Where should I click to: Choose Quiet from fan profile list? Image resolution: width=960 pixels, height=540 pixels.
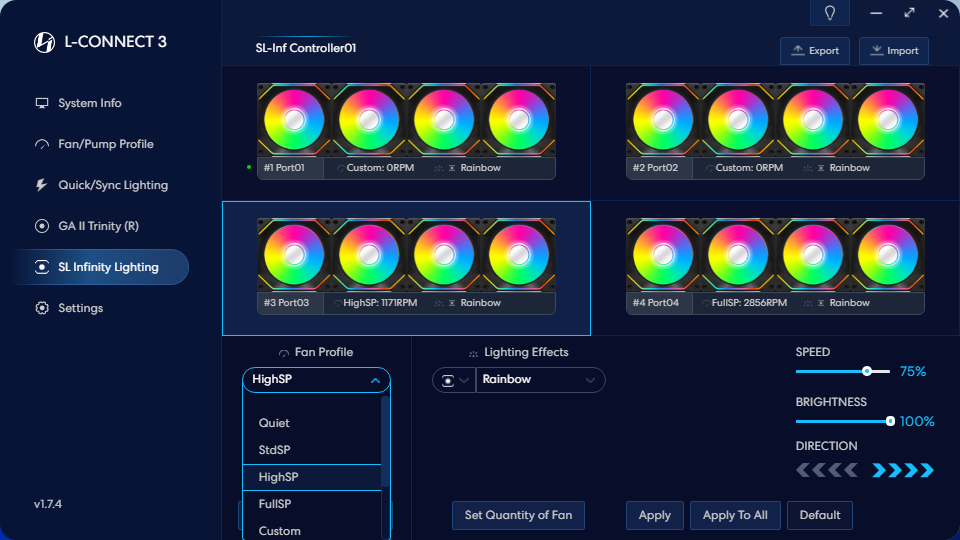coord(312,423)
